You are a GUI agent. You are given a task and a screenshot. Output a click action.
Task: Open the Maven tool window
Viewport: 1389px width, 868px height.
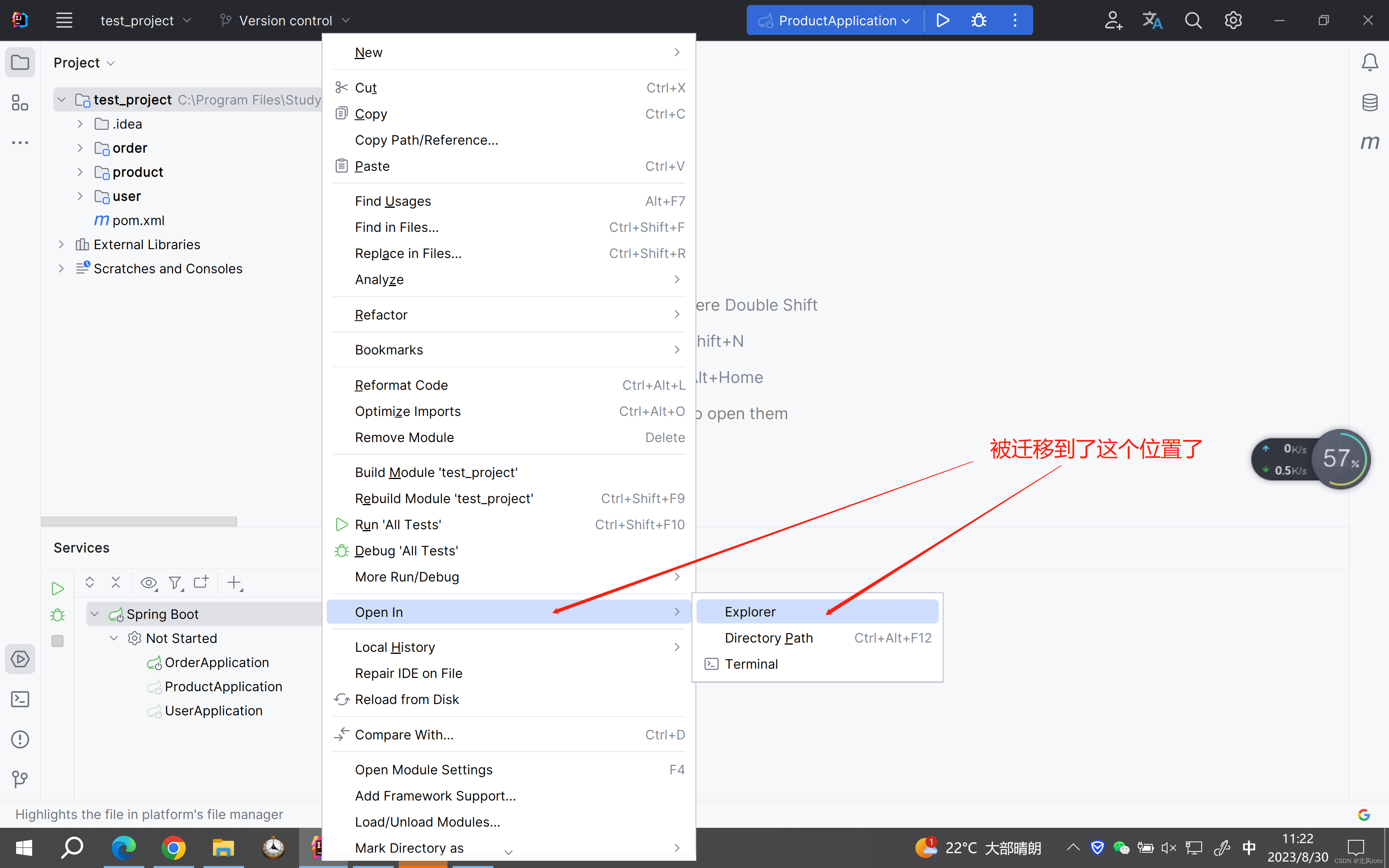tap(1370, 142)
